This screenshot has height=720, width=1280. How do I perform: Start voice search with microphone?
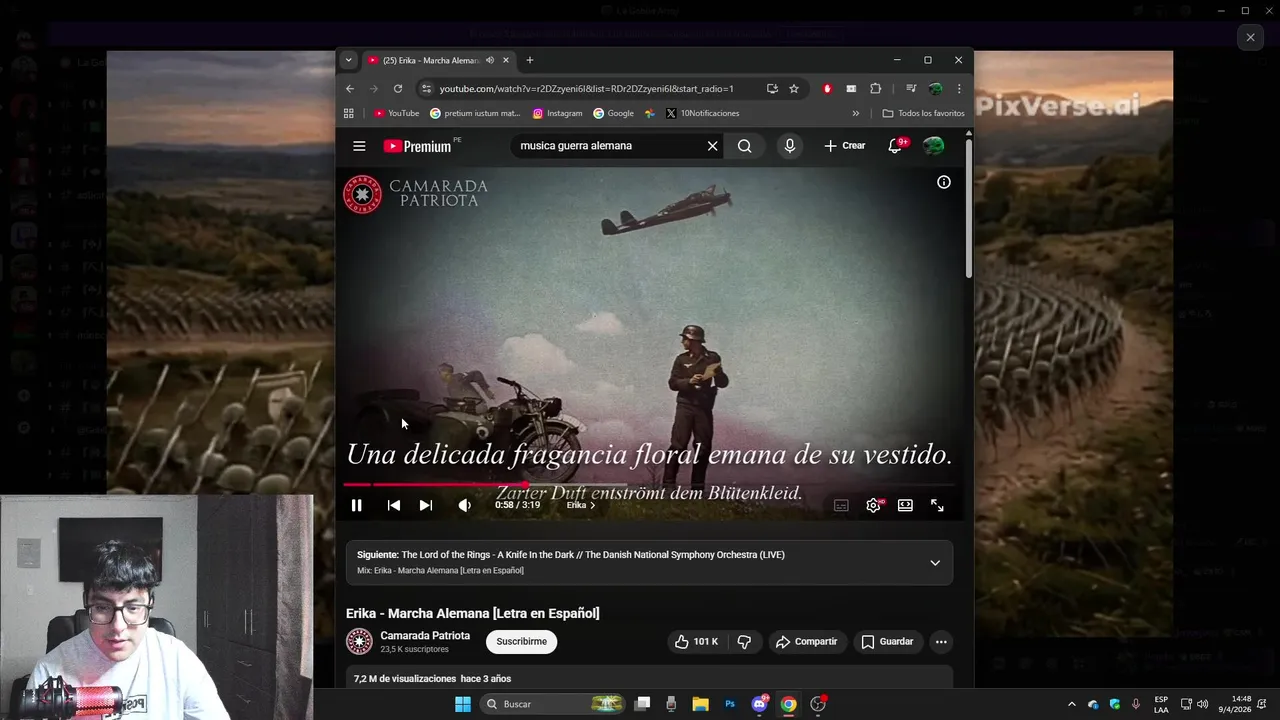[x=790, y=146]
